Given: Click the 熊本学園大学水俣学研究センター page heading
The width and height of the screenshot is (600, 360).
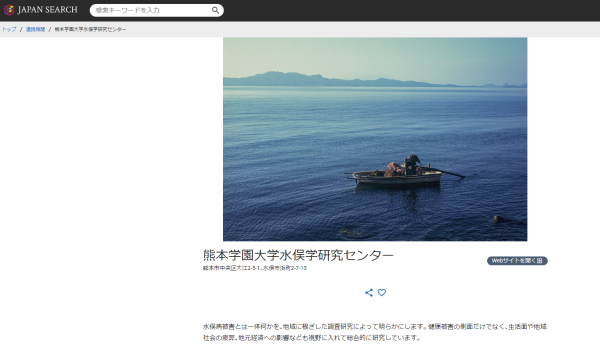Looking at the screenshot, I should (298, 255).
